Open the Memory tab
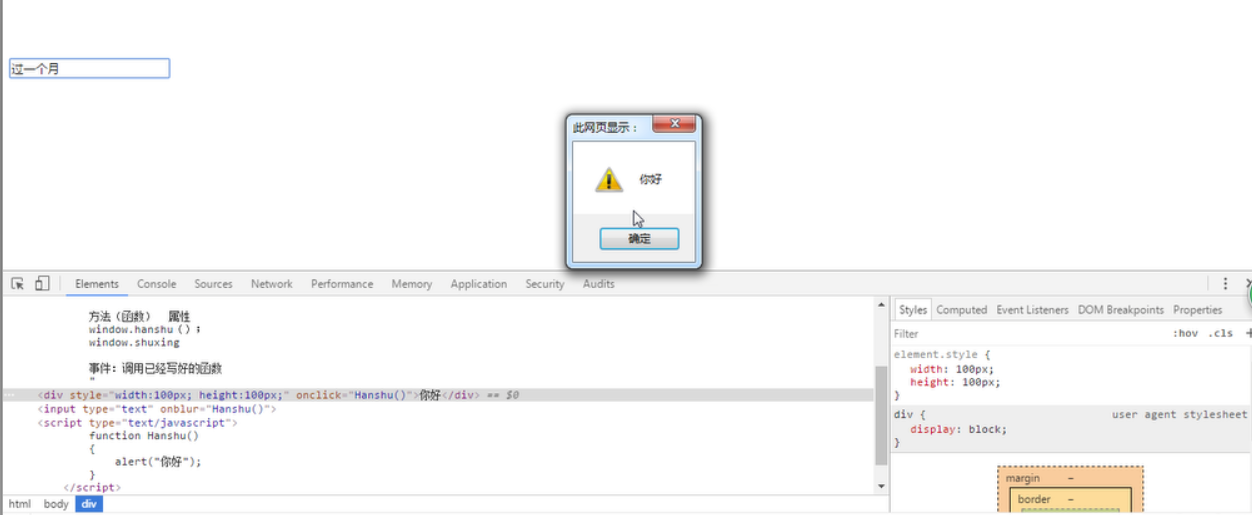1252x515 pixels. pos(412,284)
